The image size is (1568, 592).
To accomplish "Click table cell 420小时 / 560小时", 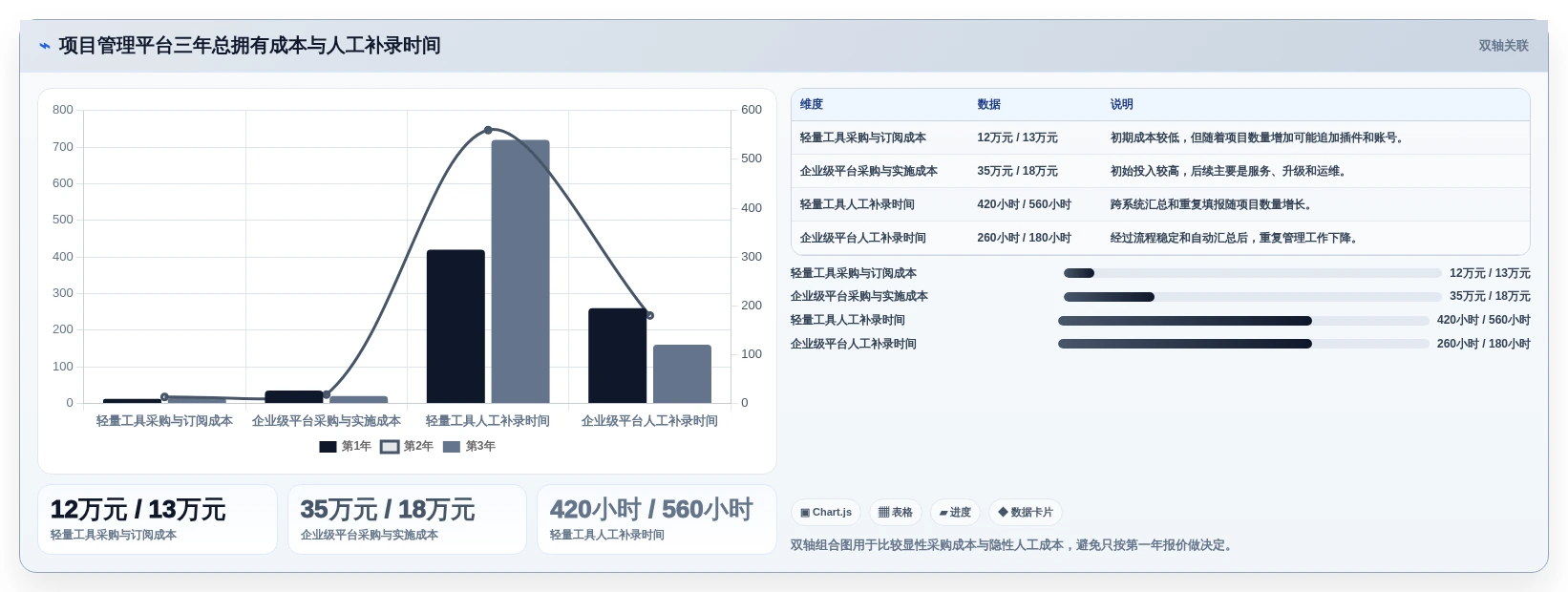I will (x=1024, y=204).
